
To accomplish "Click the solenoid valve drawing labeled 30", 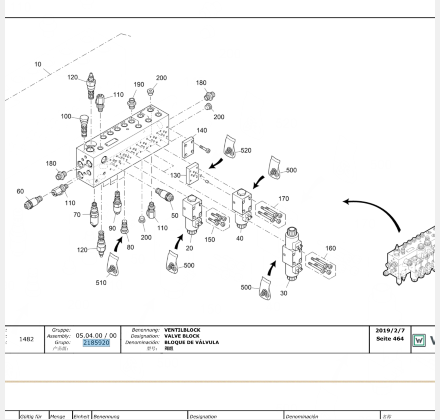I will click(x=292, y=254).
